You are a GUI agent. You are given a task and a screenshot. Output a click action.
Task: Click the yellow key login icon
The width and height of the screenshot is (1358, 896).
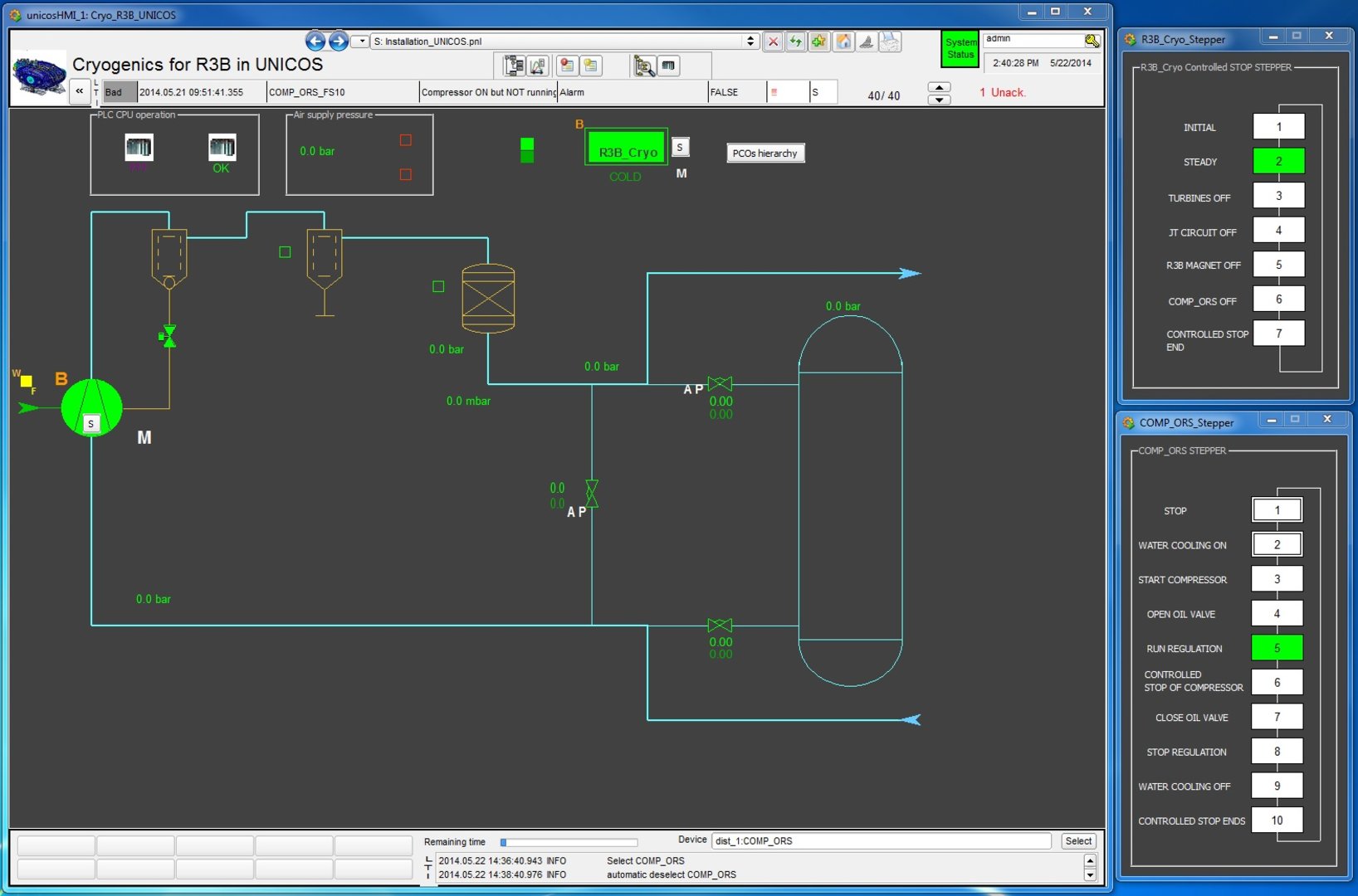point(1092,41)
